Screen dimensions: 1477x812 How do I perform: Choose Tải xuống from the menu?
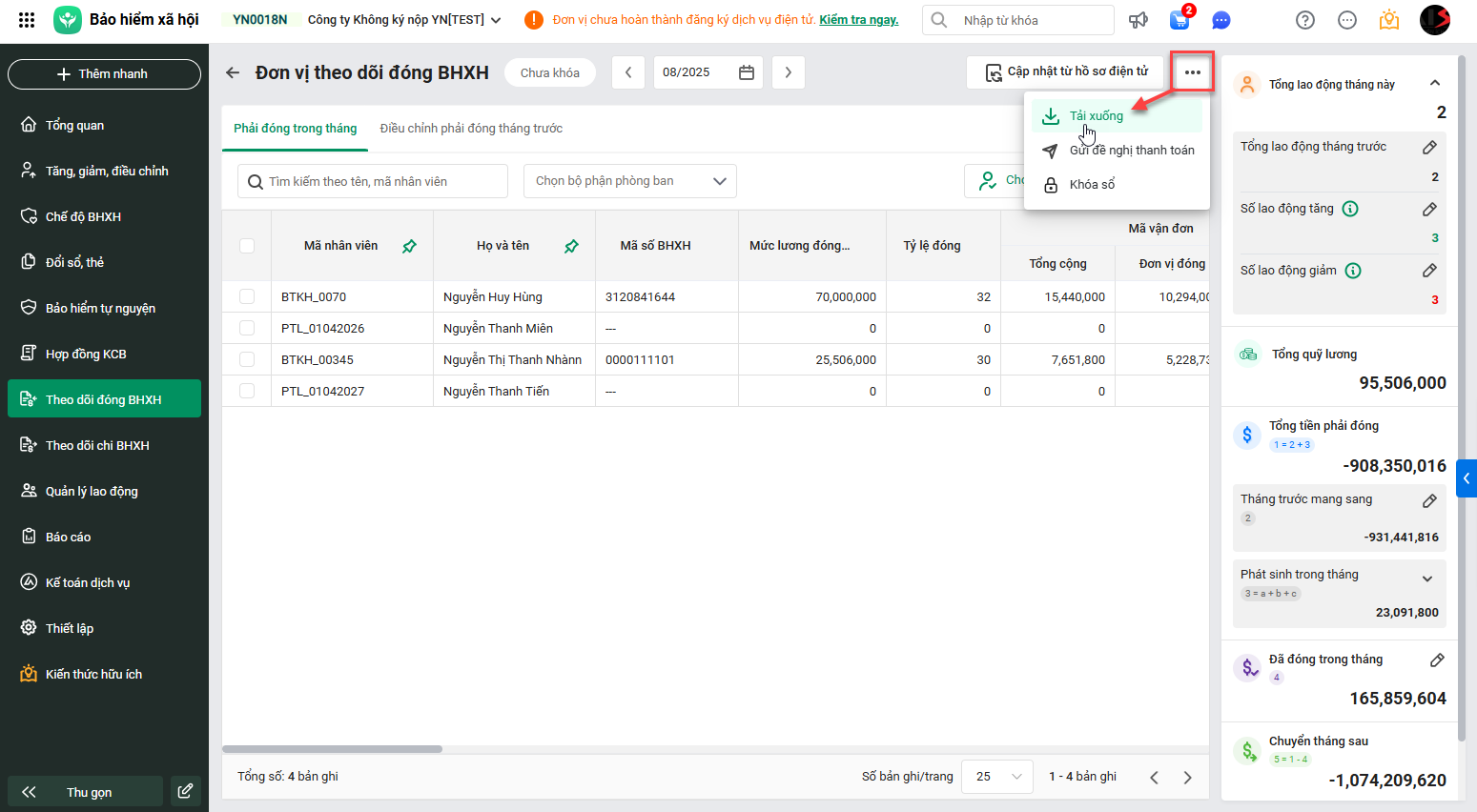click(1096, 116)
